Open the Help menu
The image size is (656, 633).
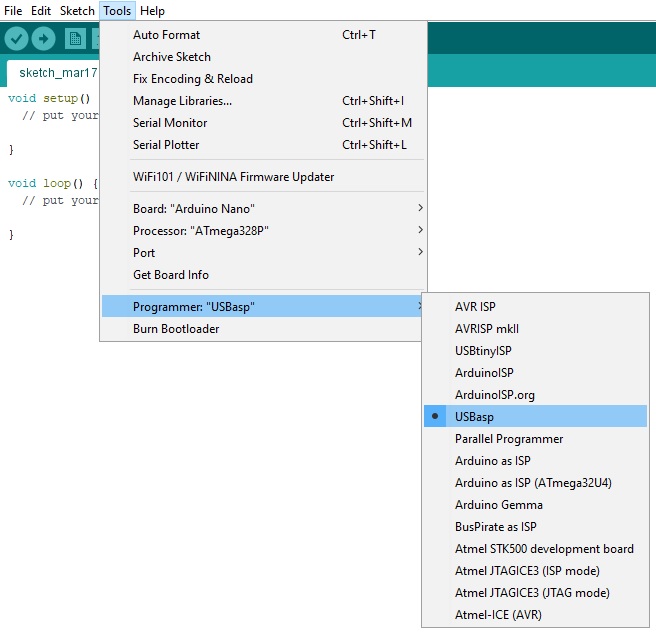coord(152,11)
